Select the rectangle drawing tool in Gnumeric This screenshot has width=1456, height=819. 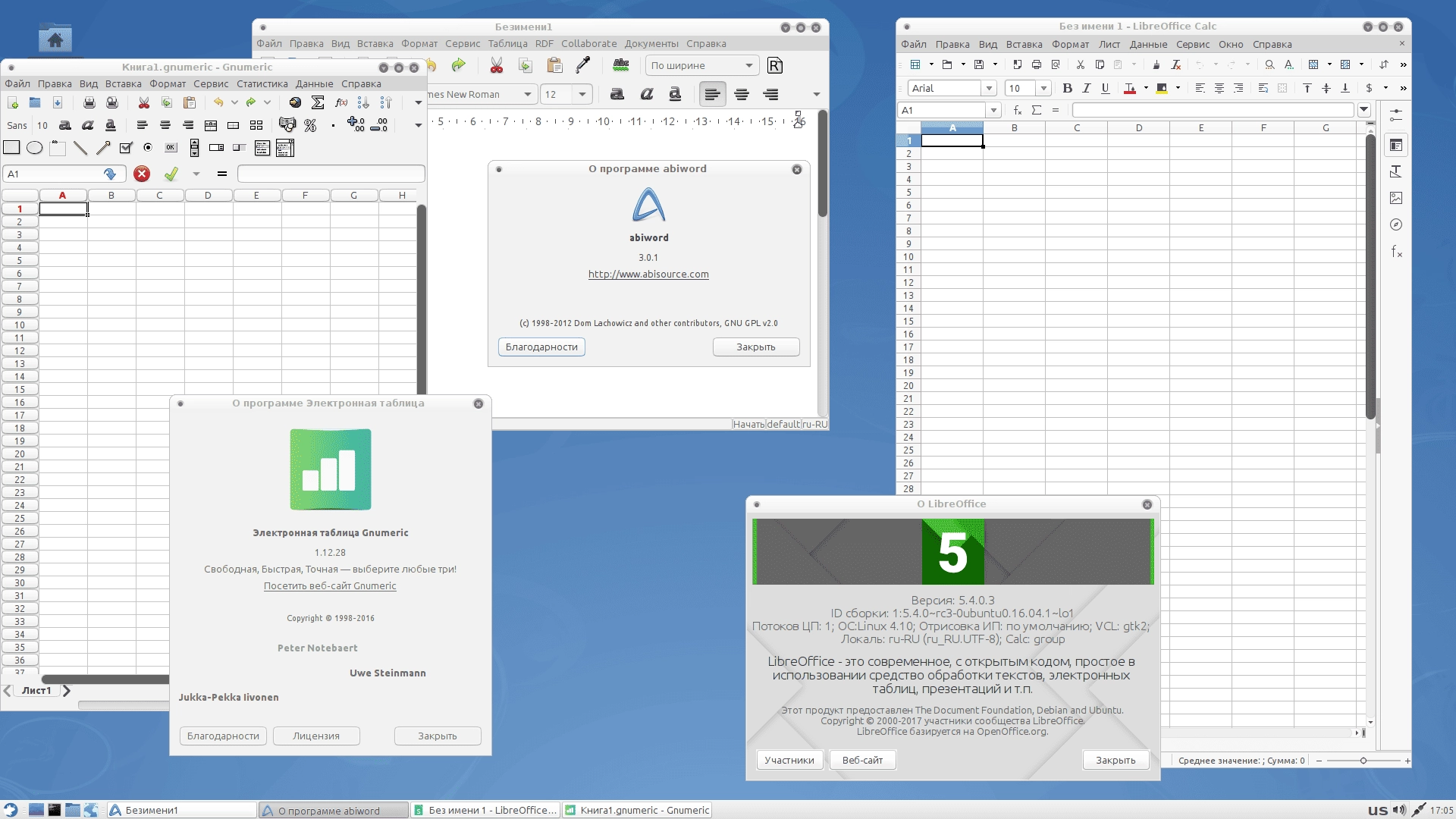[11, 148]
